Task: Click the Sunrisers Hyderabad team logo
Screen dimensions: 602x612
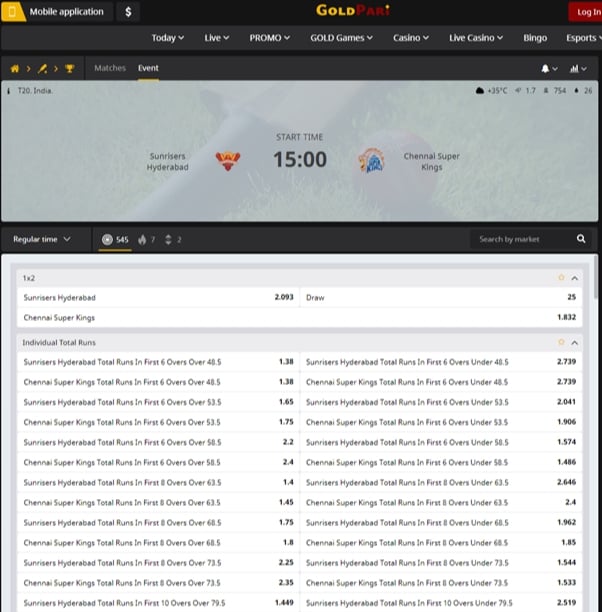Action: click(x=228, y=161)
